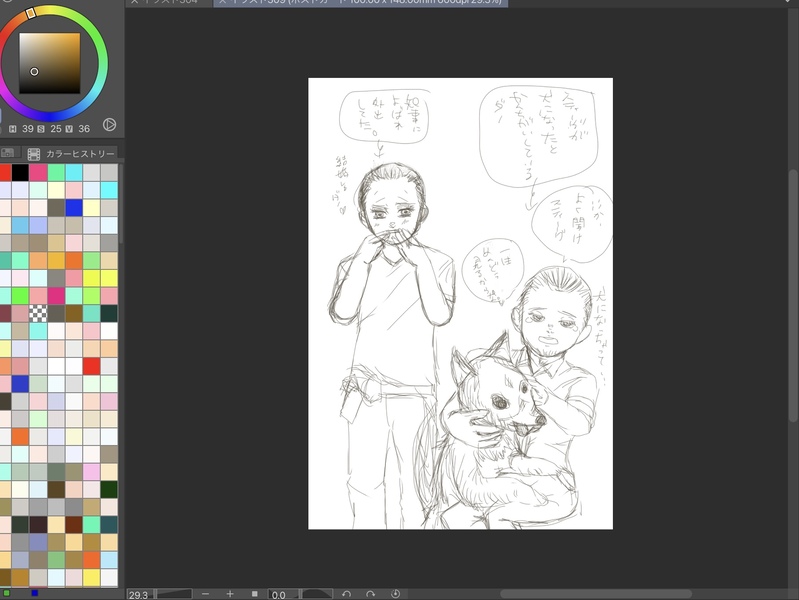Click the zoom slider next to 29.3
Image resolution: width=799 pixels, height=600 pixels.
(x=174, y=594)
